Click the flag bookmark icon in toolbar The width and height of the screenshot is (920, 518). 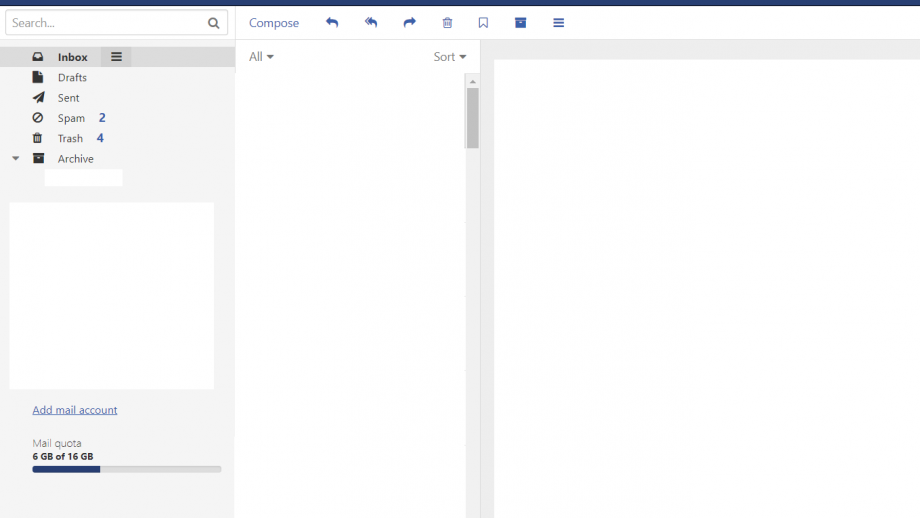point(483,22)
